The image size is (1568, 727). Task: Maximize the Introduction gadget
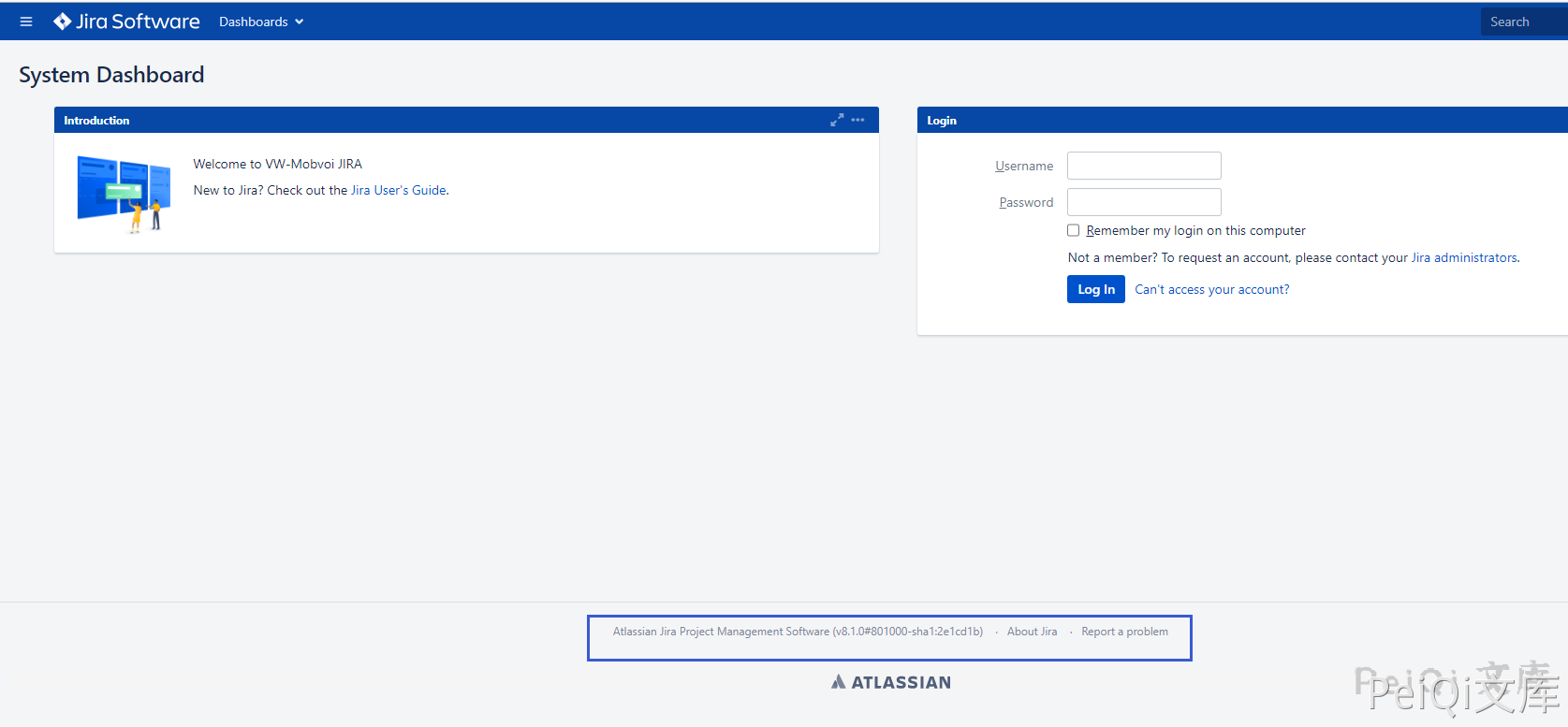[x=837, y=120]
